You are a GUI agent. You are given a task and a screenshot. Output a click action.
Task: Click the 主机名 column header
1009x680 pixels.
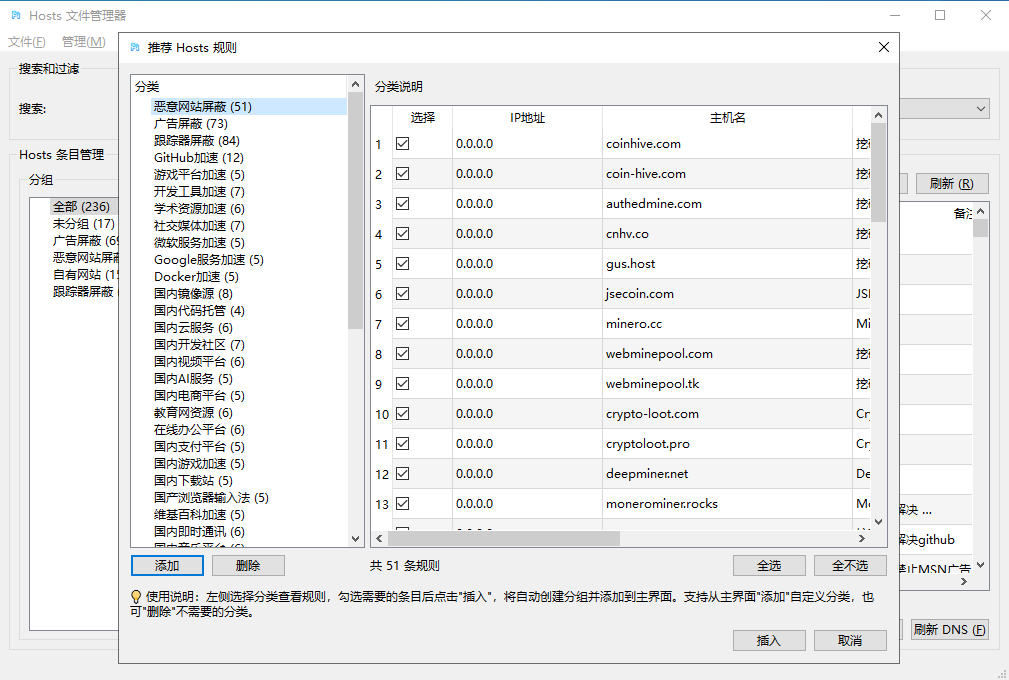[x=727, y=118]
